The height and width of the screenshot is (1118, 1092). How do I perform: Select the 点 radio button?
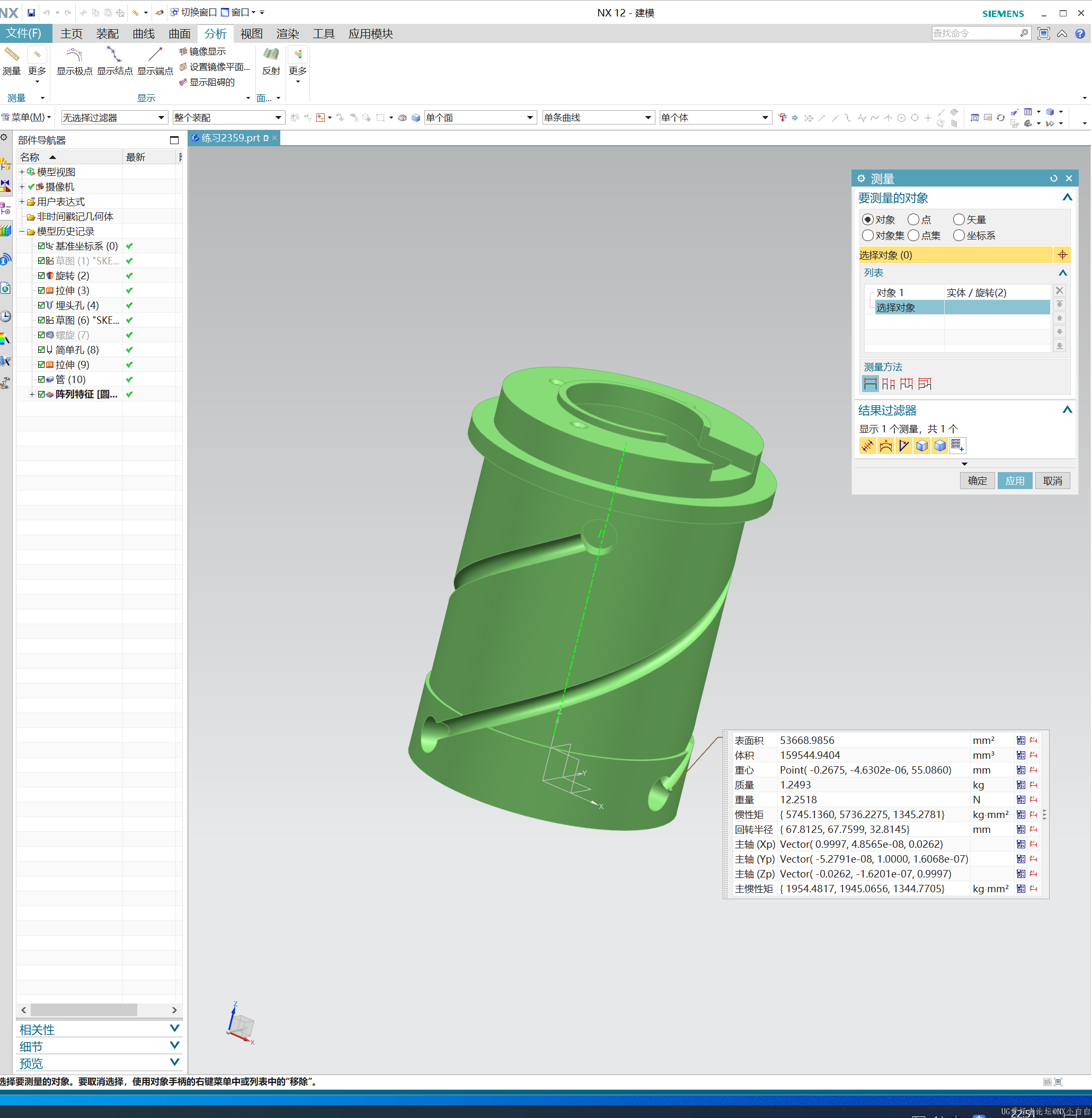[913, 220]
